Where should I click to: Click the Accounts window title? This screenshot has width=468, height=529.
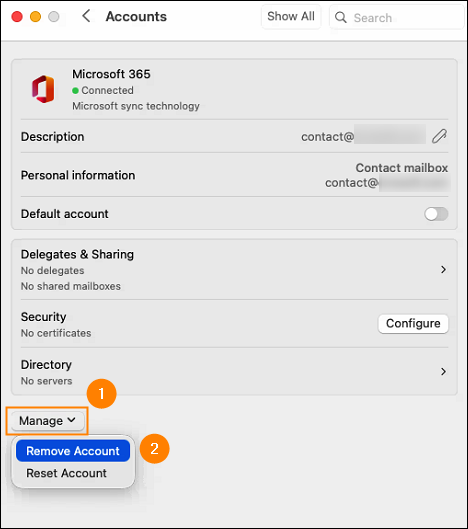136,17
